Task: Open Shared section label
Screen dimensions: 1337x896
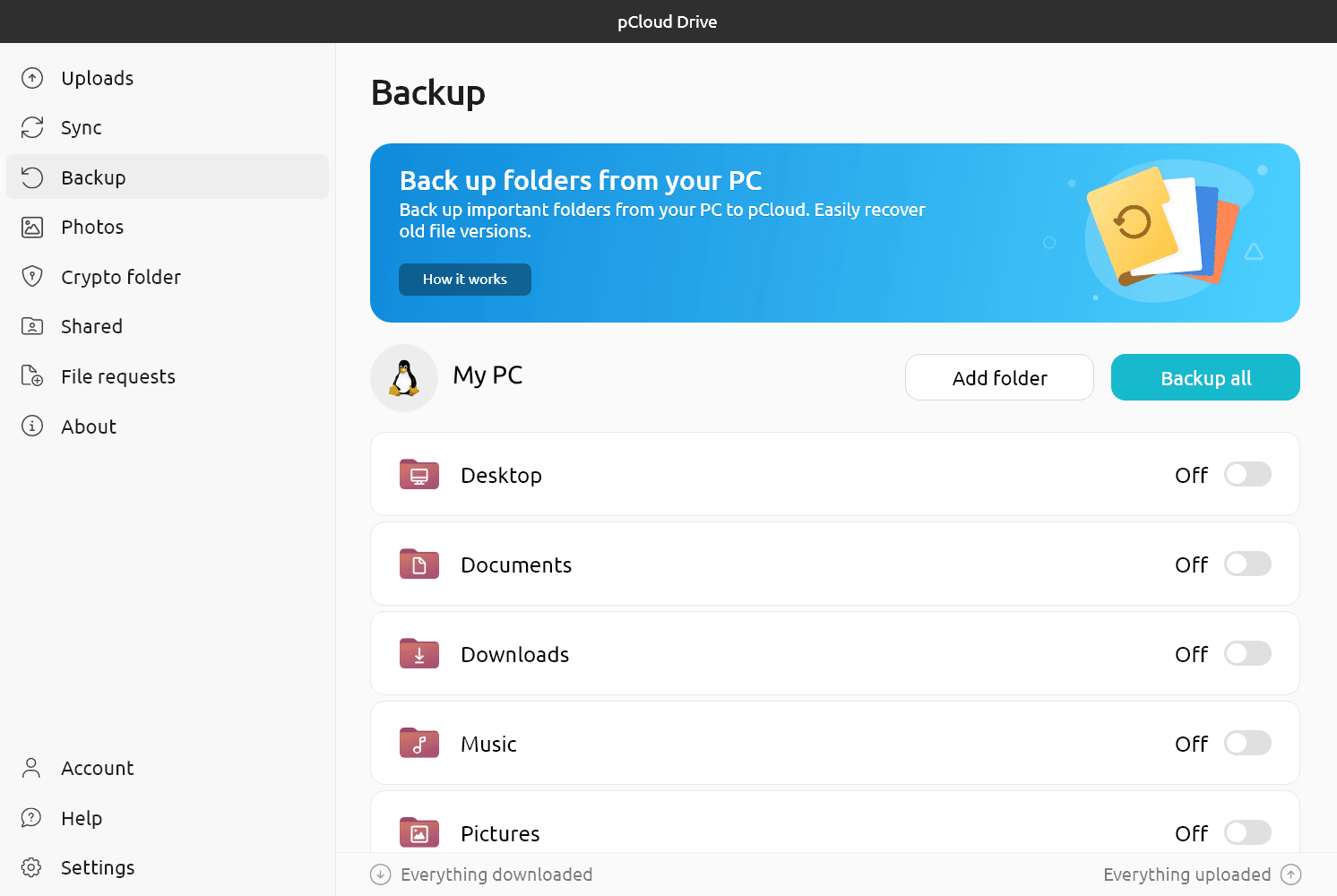Action: [91, 326]
